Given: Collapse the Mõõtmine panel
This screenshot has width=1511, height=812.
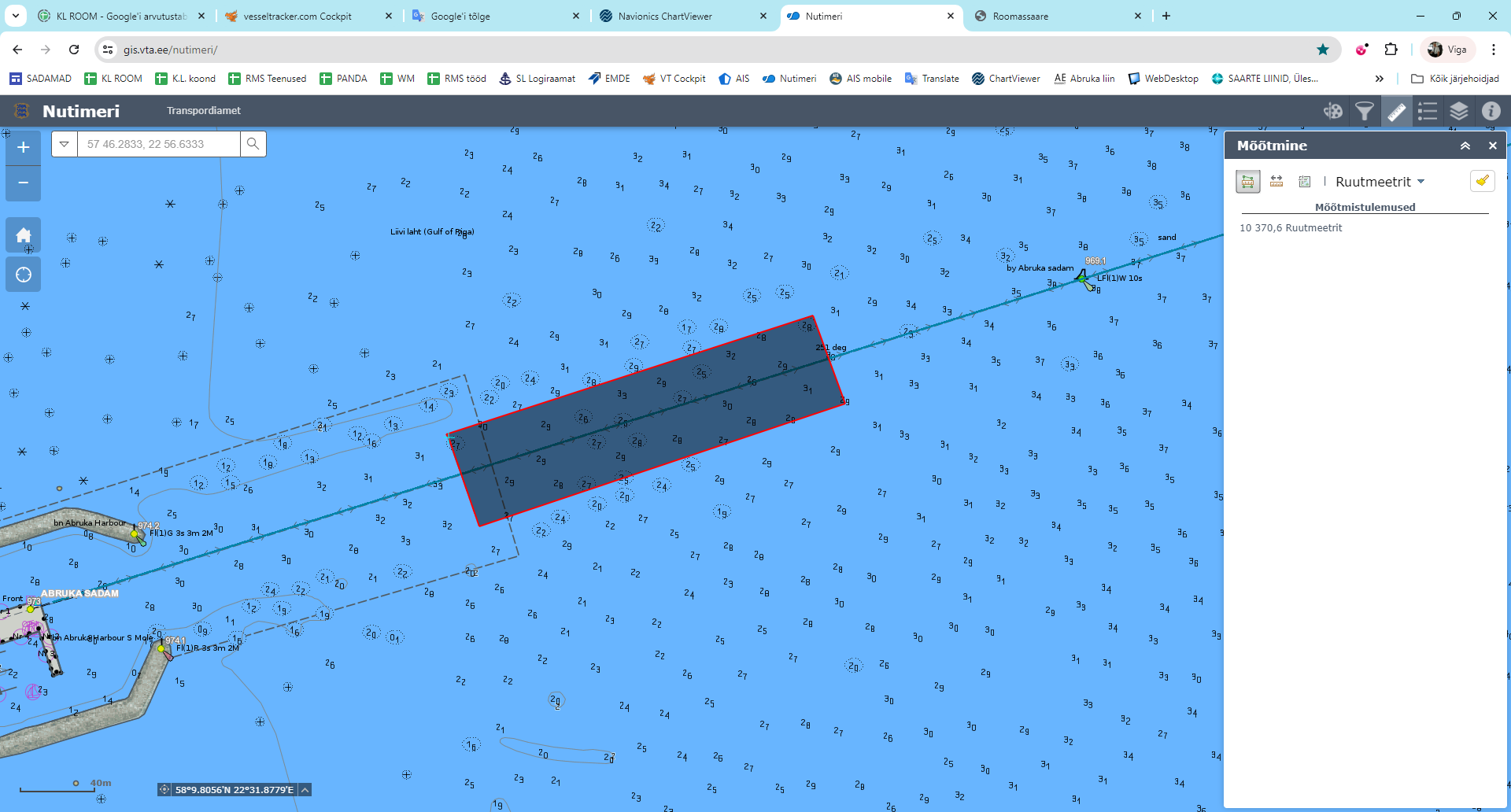Looking at the screenshot, I should tap(1465, 146).
